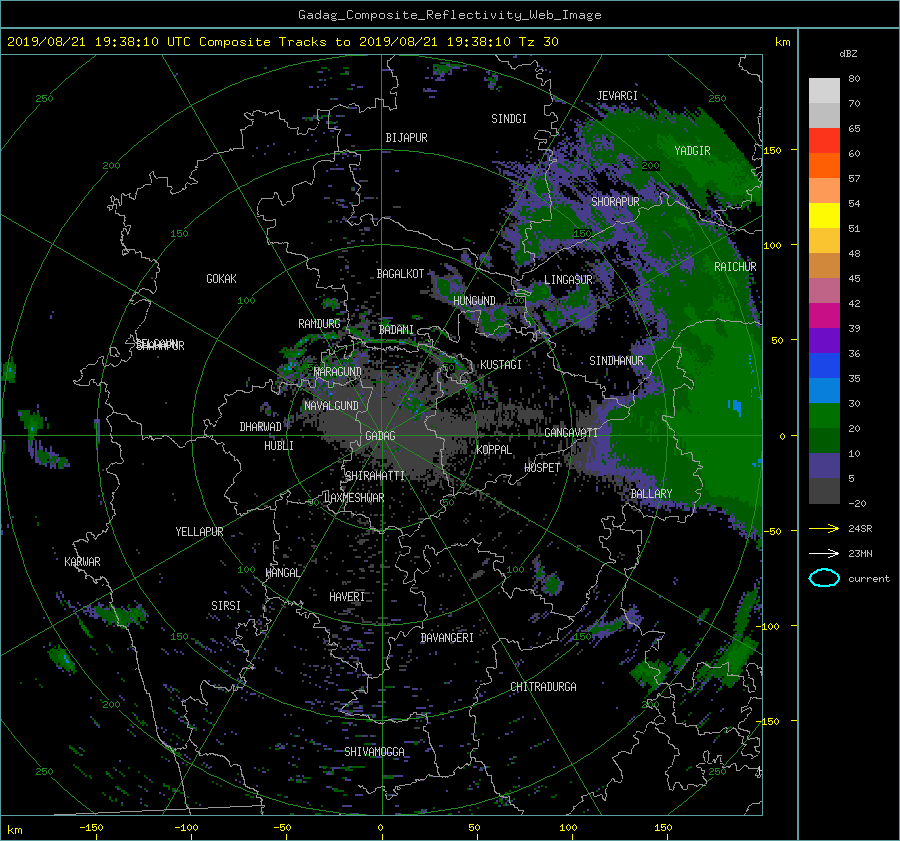Select the bright green 20-30 dBZ swatch
Image resolution: width=900 pixels, height=841 pixels.
coord(824,416)
